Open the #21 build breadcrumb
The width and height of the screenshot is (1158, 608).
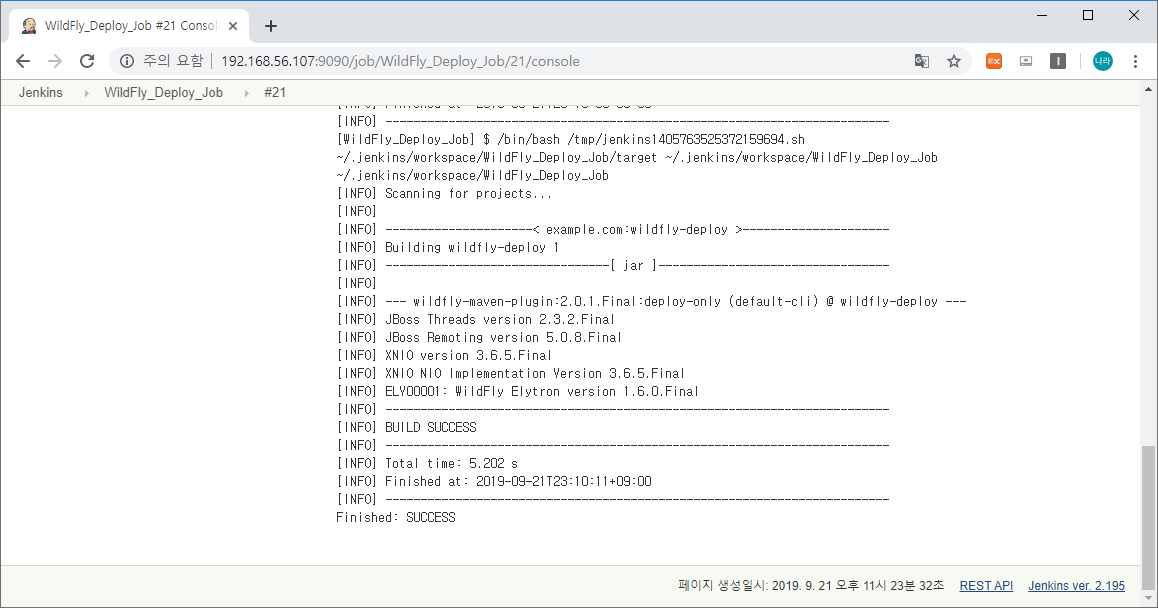click(275, 92)
